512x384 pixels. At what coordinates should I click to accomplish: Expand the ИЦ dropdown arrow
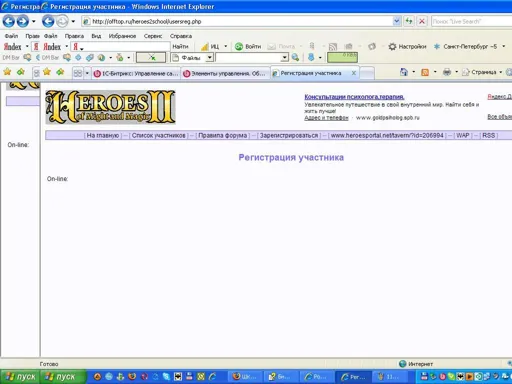click(226, 46)
